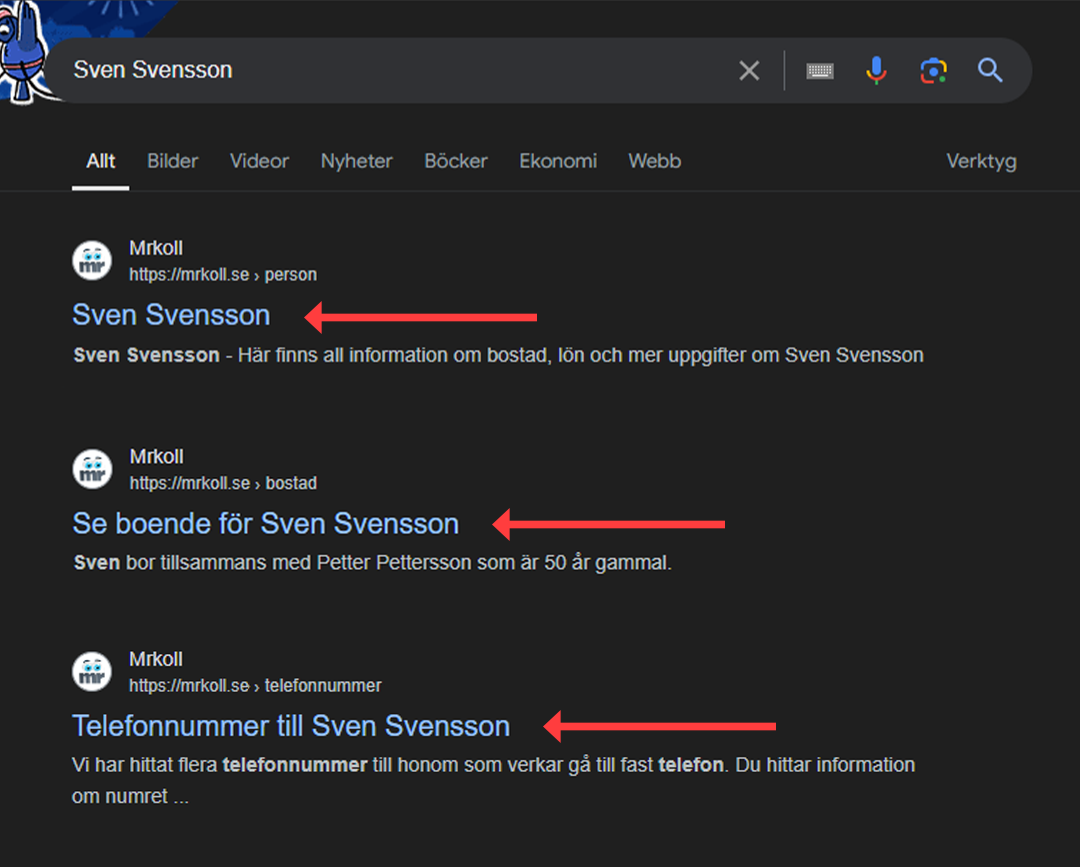This screenshot has width=1080, height=867.
Task: Click the magnifying glass search icon
Action: (990, 70)
